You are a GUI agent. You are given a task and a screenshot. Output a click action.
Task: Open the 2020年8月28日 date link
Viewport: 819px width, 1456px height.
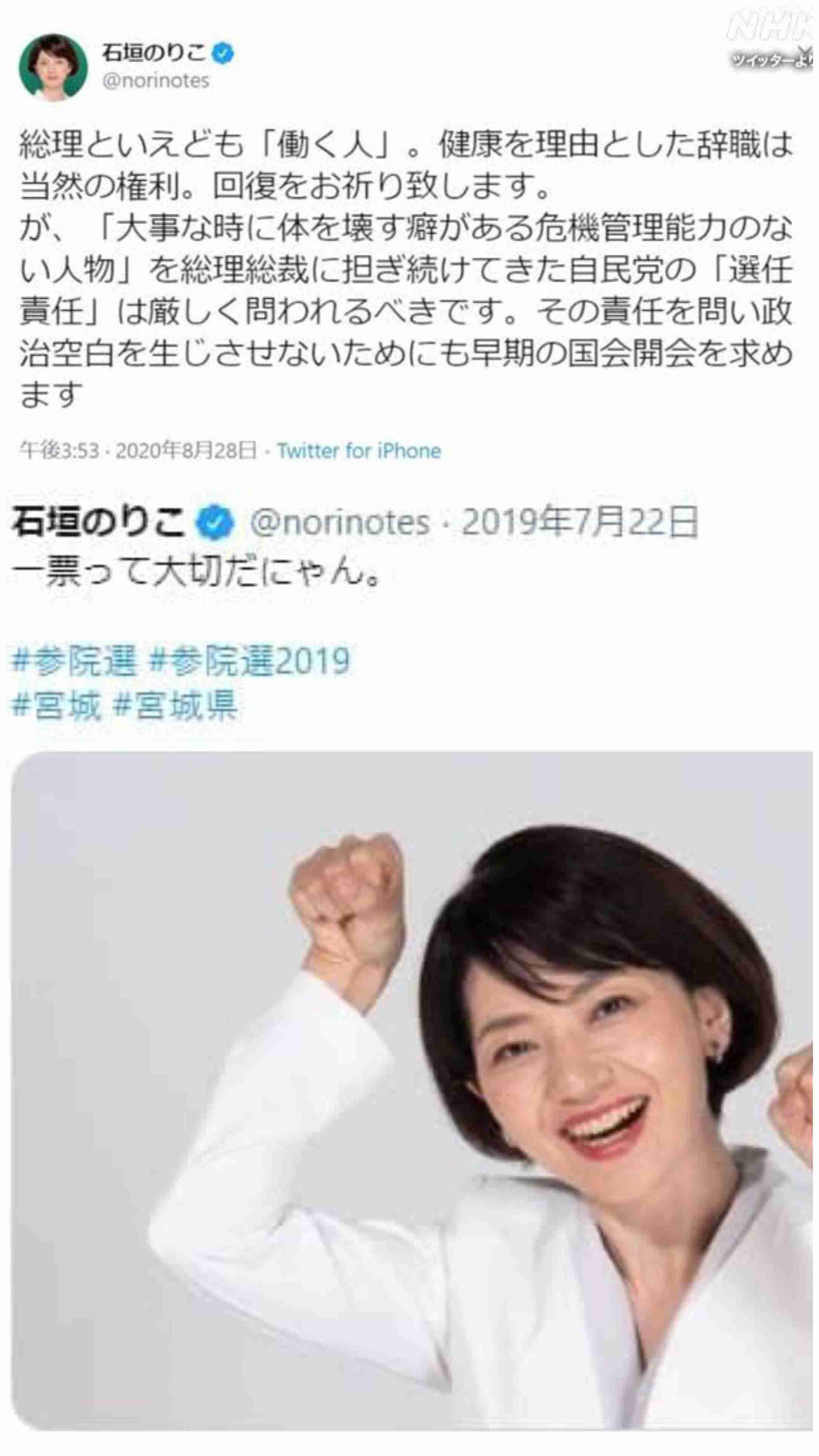pos(186,451)
